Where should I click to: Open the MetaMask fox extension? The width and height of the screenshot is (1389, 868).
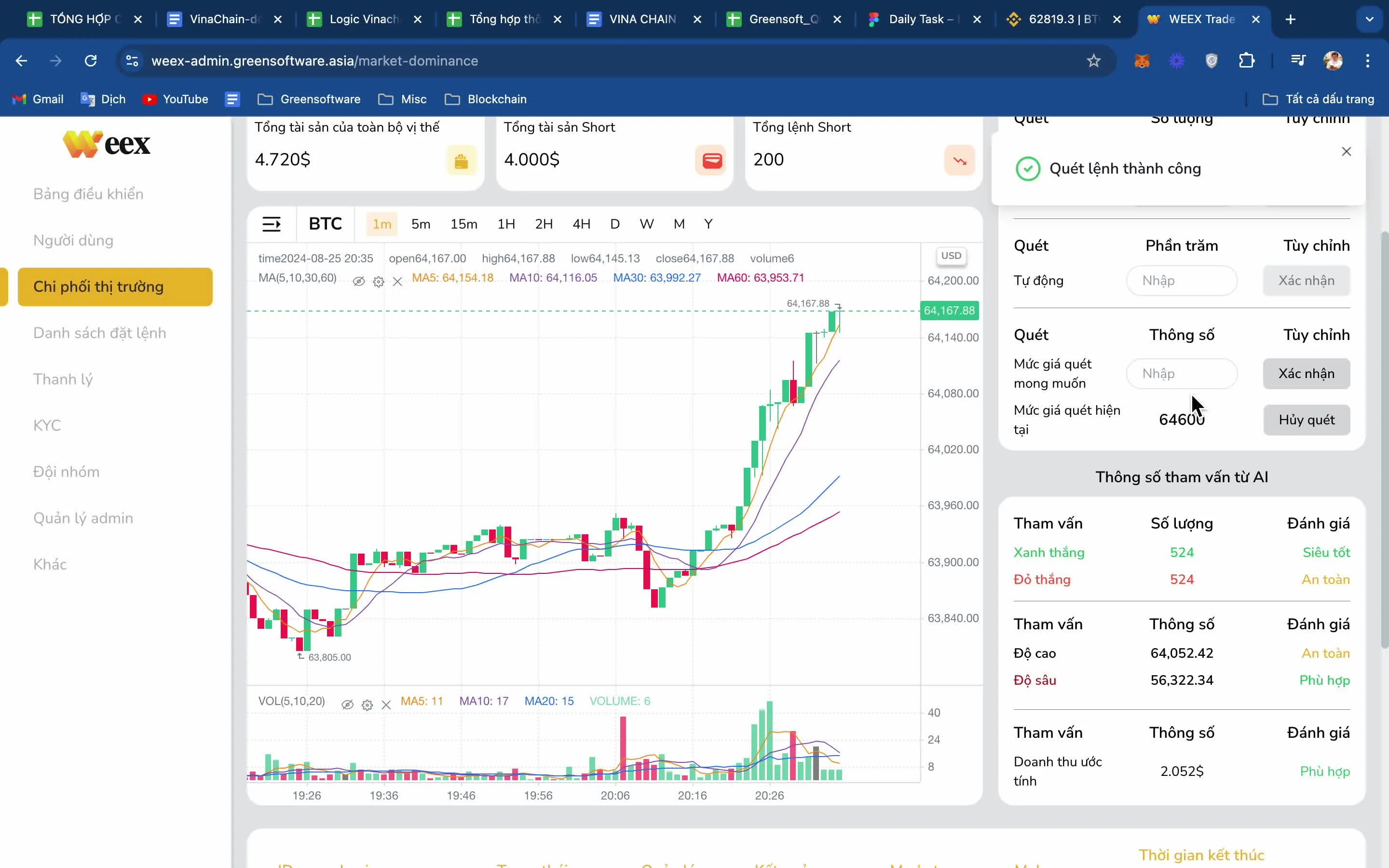(x=1142, y=61)
